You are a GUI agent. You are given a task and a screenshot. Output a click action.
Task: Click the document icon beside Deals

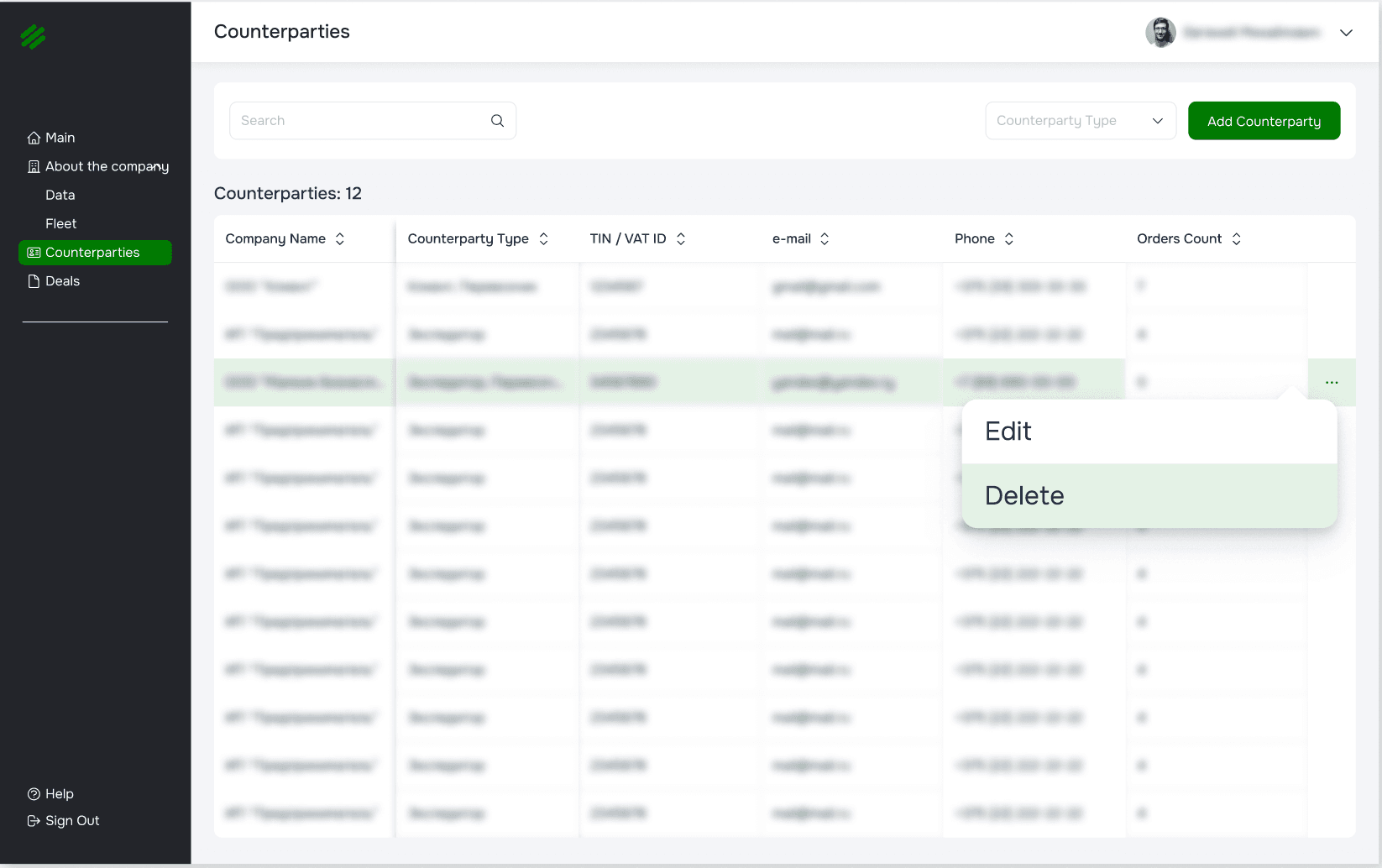(34, 281)
